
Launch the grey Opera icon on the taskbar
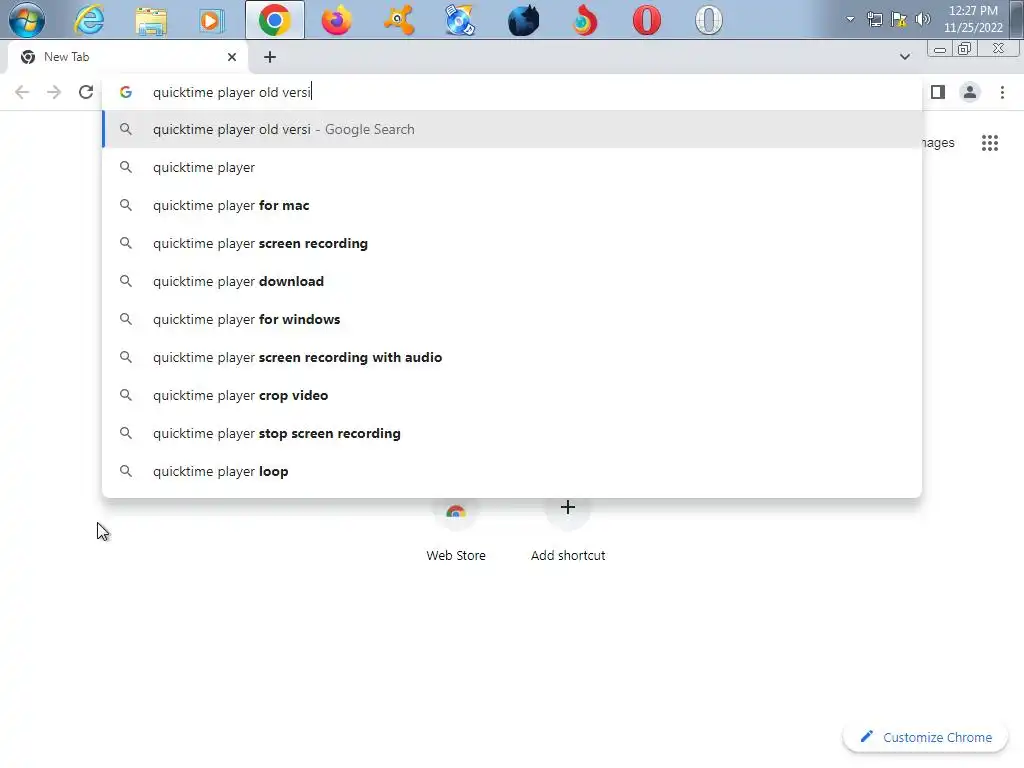pos(709,20)
